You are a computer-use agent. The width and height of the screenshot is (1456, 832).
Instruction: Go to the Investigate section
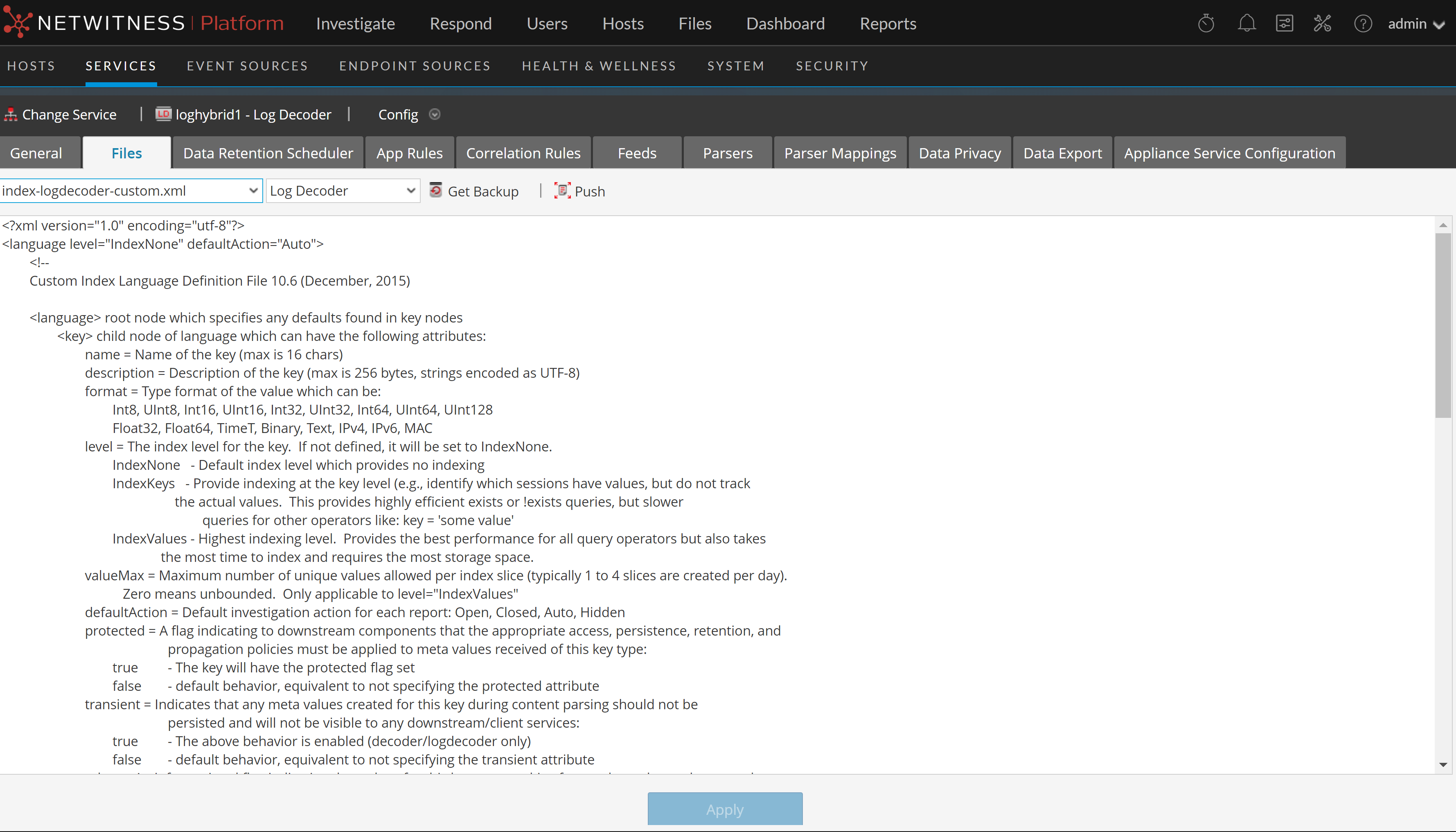click(355, 23)
